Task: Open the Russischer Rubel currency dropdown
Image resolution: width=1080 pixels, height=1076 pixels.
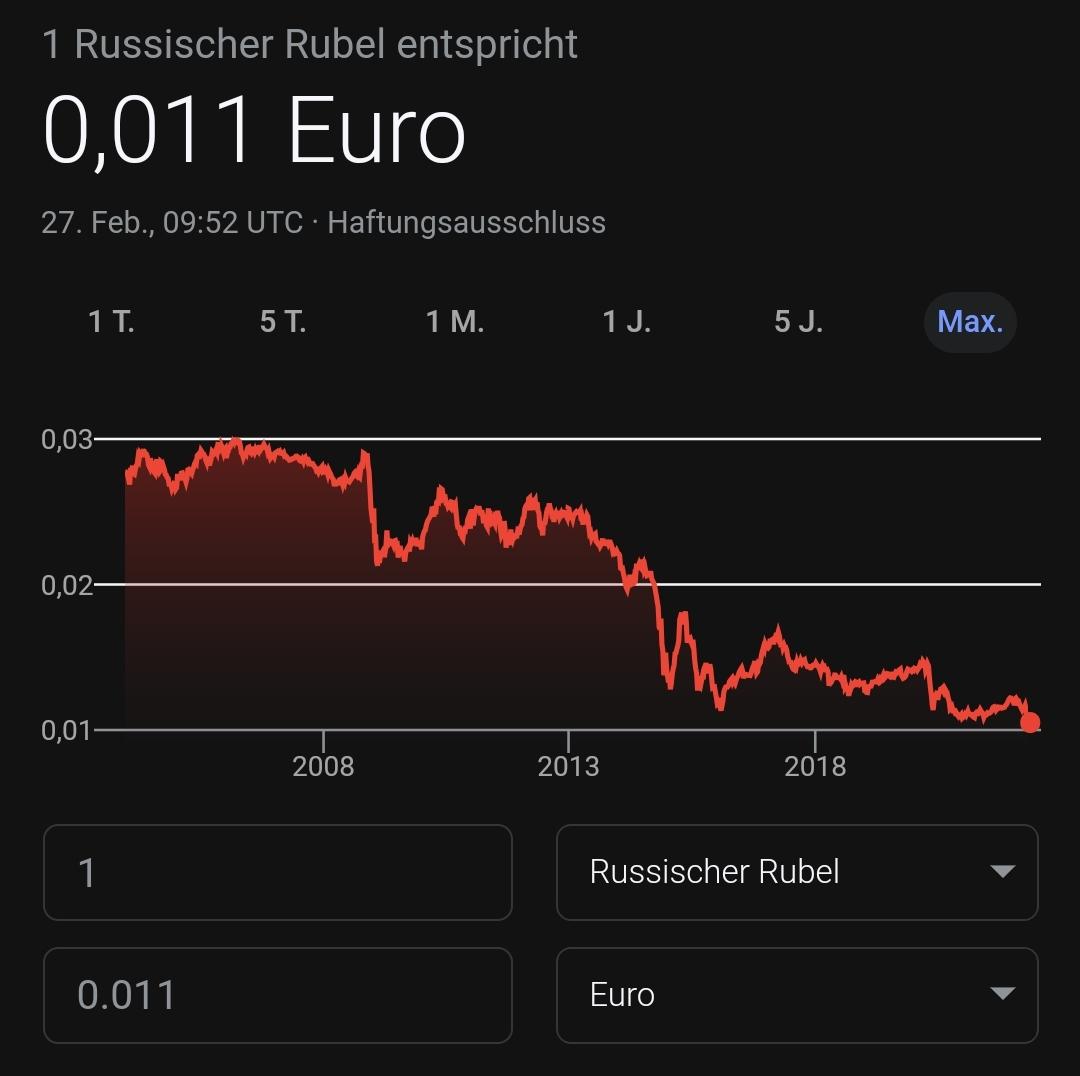Action: tap(797, 872)
